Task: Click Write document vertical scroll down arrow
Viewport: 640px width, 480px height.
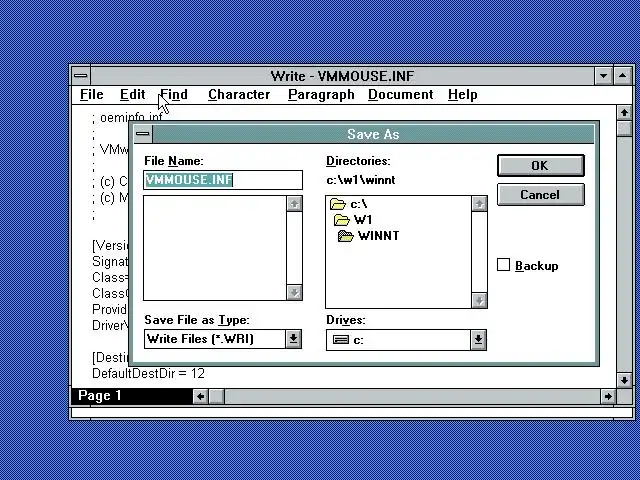Action: tap(624, 380)
